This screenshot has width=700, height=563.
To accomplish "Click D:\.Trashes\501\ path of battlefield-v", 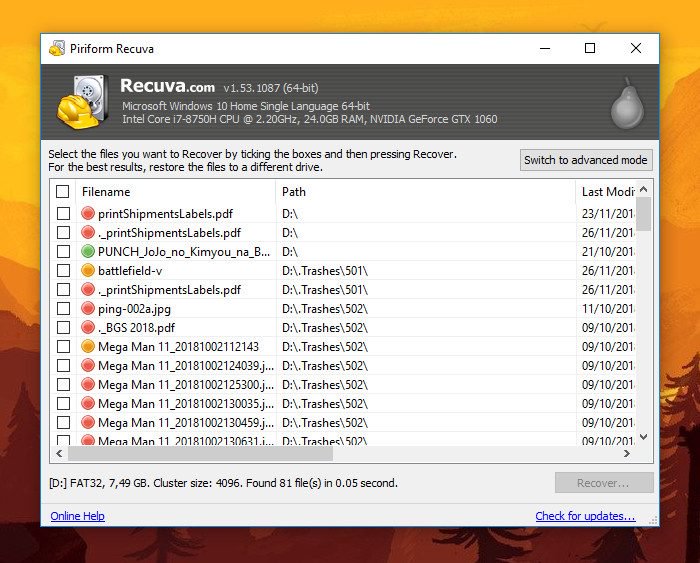I will (325, 271).
